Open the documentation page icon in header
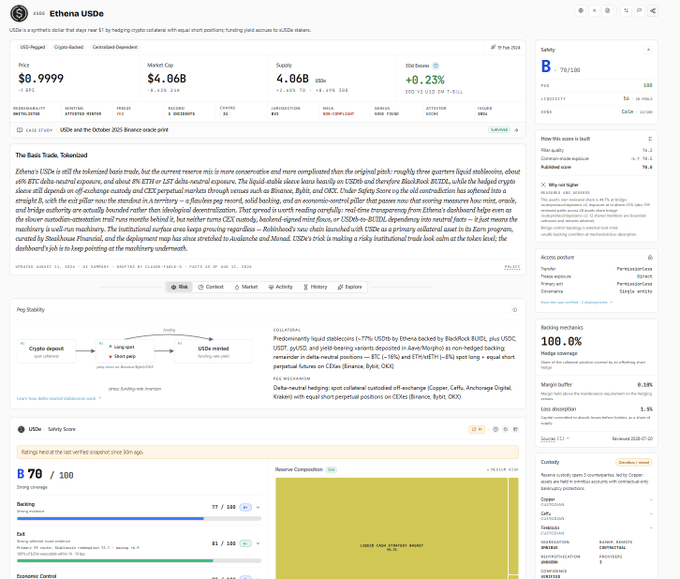The image size is (680, 579). (608, 11)
